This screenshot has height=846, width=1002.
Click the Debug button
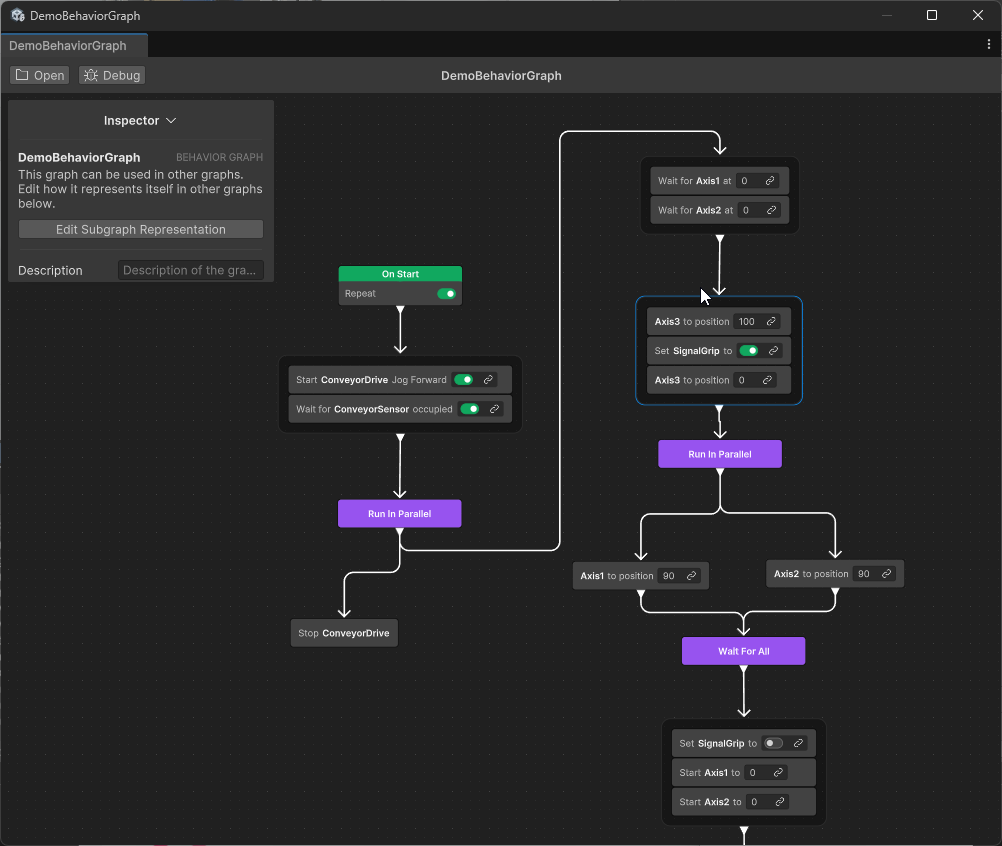tap(112, 76)
